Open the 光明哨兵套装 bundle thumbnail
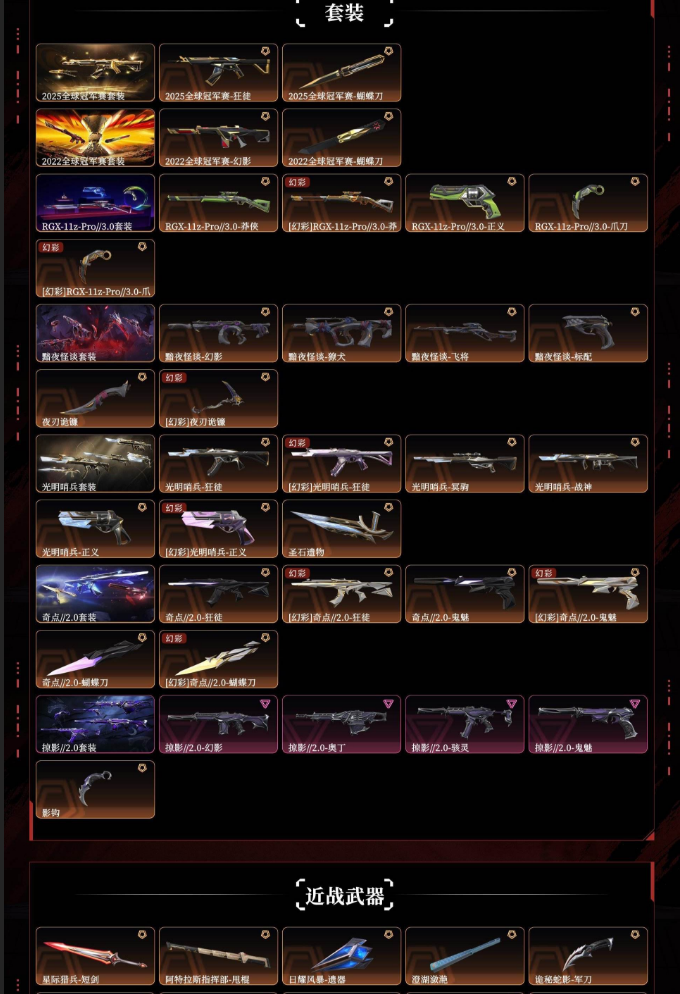This screenshot has height=994, width=680. (95, 463)
